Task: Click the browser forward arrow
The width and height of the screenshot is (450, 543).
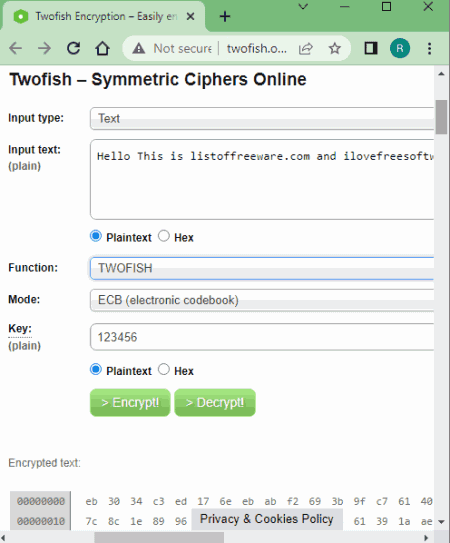Action: 44,48
